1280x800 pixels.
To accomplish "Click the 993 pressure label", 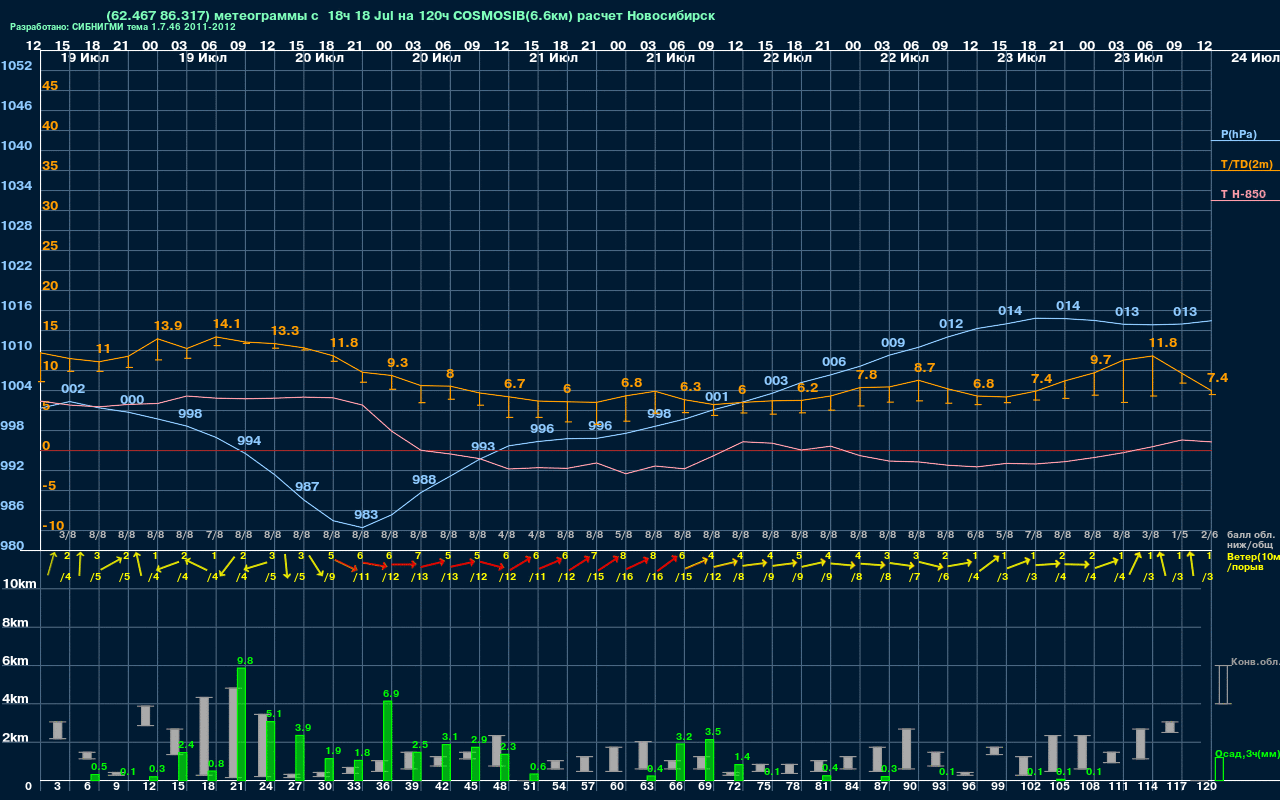I will coord(483,447).
